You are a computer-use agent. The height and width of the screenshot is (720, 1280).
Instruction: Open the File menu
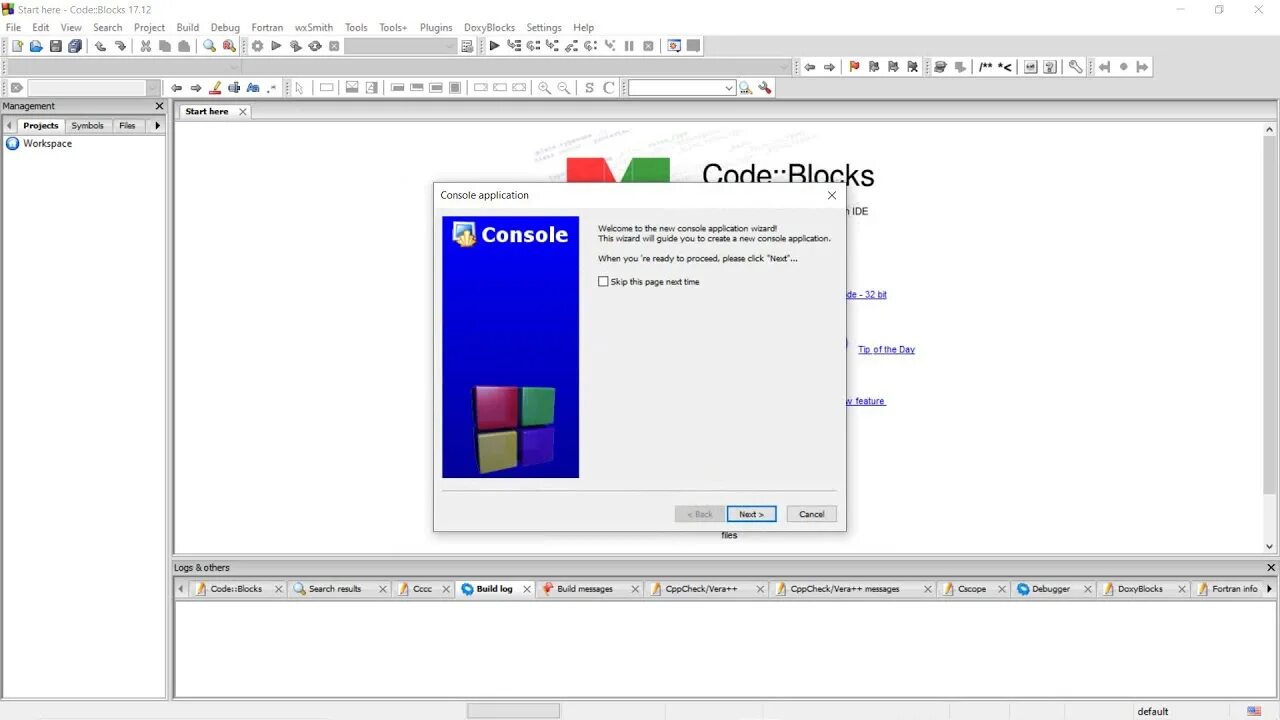[13, 27]
